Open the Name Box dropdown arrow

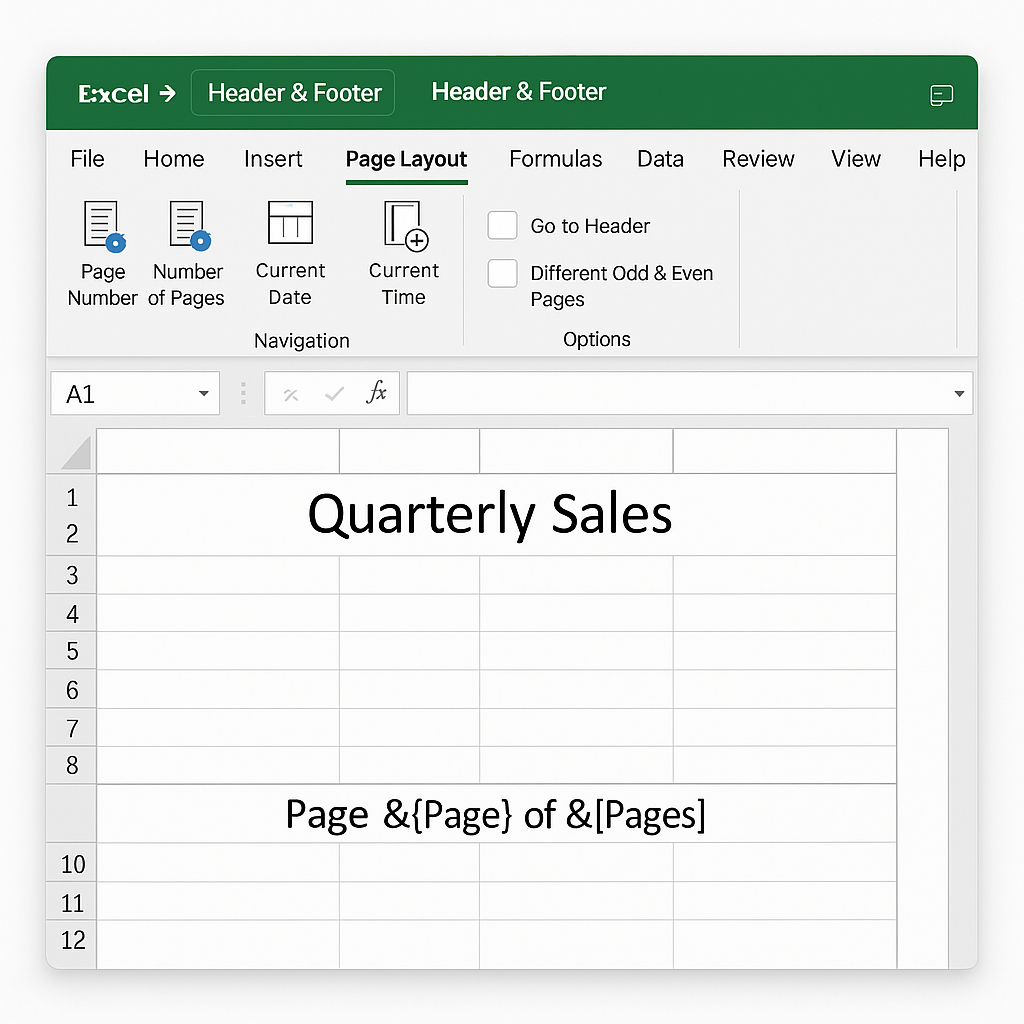coord(204,393)
